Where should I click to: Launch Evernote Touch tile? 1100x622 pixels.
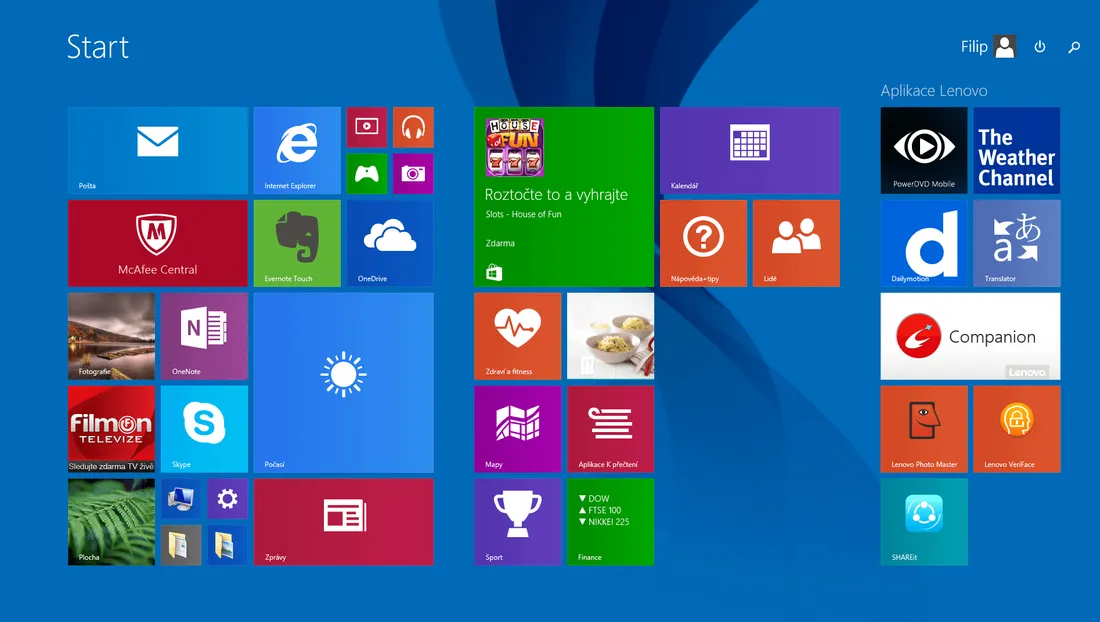(297, 243)
